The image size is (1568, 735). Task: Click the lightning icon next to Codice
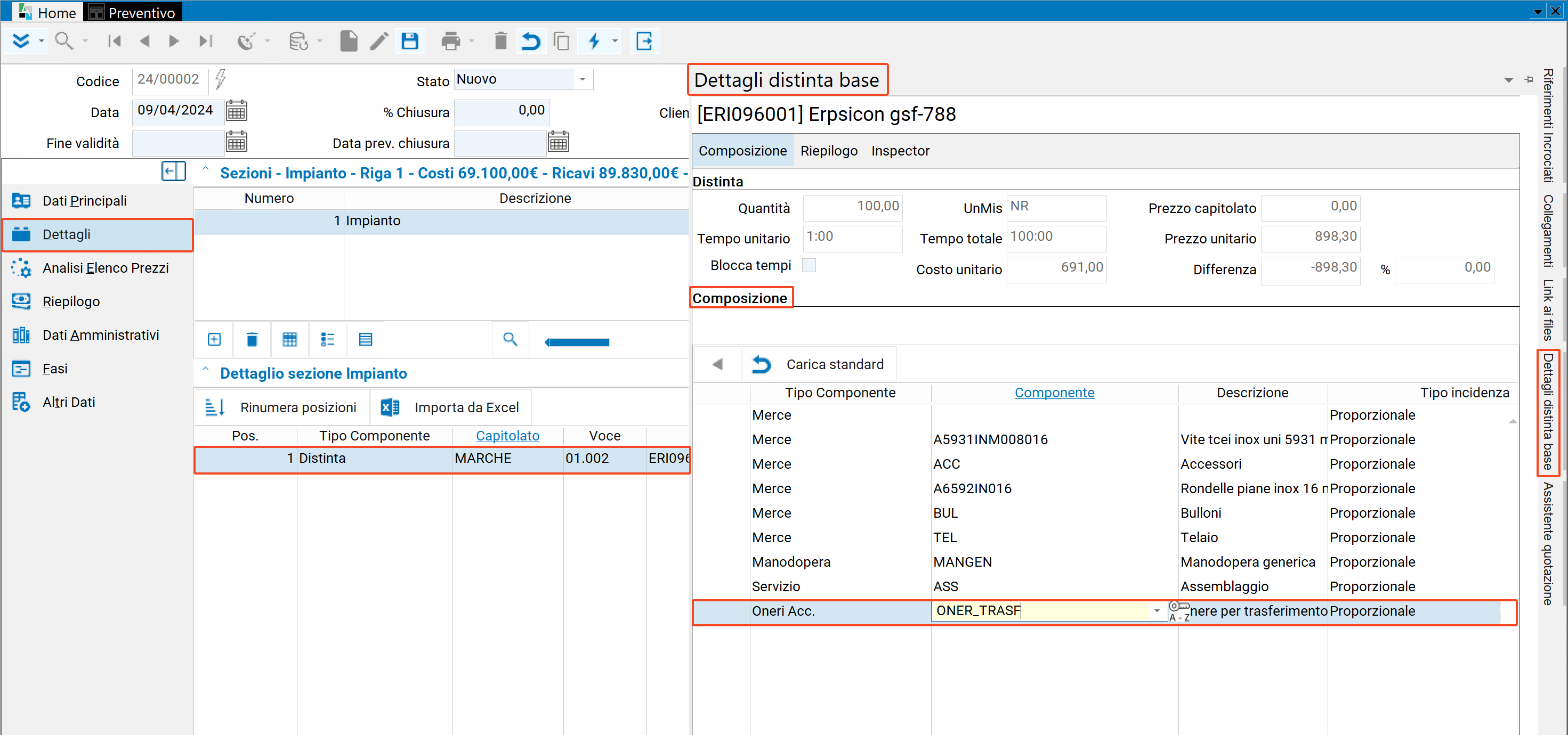[x=220, y=80]
